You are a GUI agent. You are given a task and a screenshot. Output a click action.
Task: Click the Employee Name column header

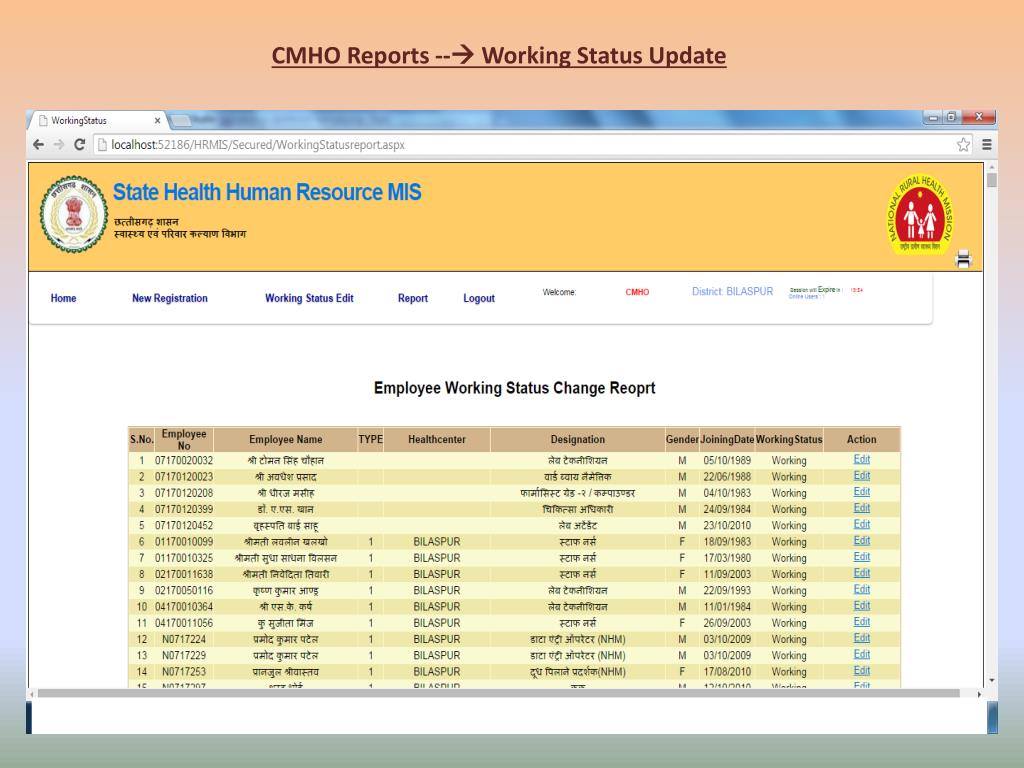coord(285,440)
